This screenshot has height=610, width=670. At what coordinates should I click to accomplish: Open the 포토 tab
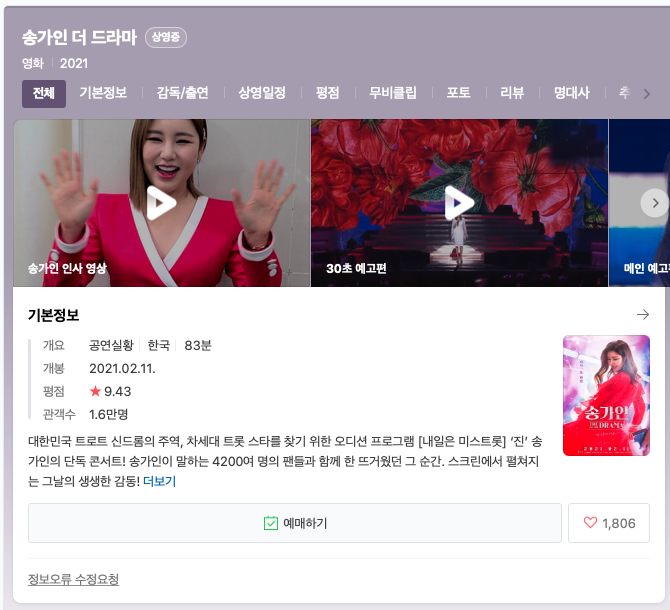coord(458,93)
